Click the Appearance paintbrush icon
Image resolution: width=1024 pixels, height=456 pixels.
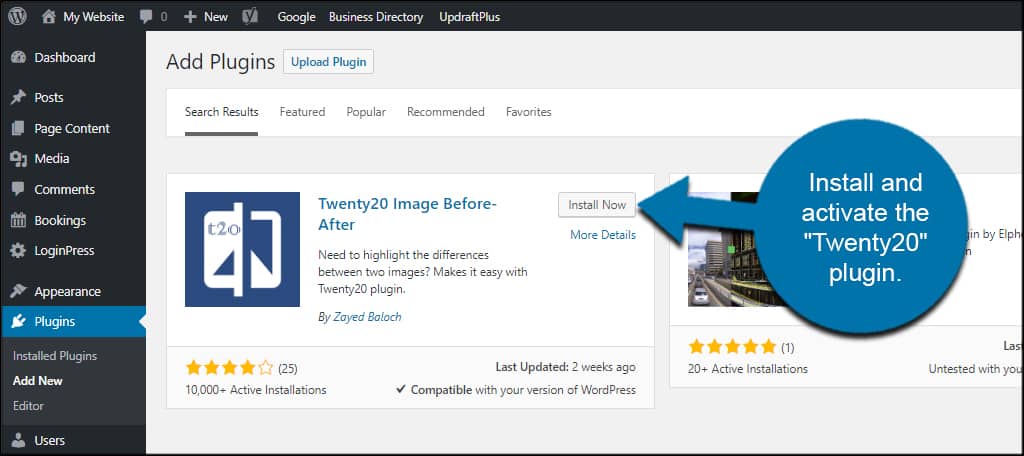coord(17,292)
